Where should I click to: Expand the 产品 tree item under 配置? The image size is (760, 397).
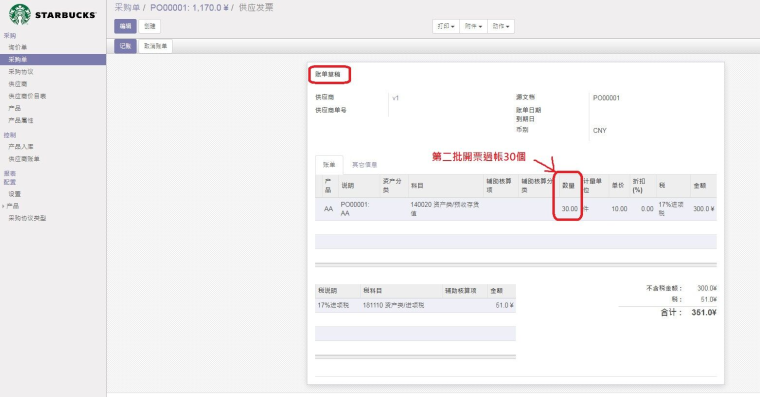pyautogui.click(x=13, y=206)
